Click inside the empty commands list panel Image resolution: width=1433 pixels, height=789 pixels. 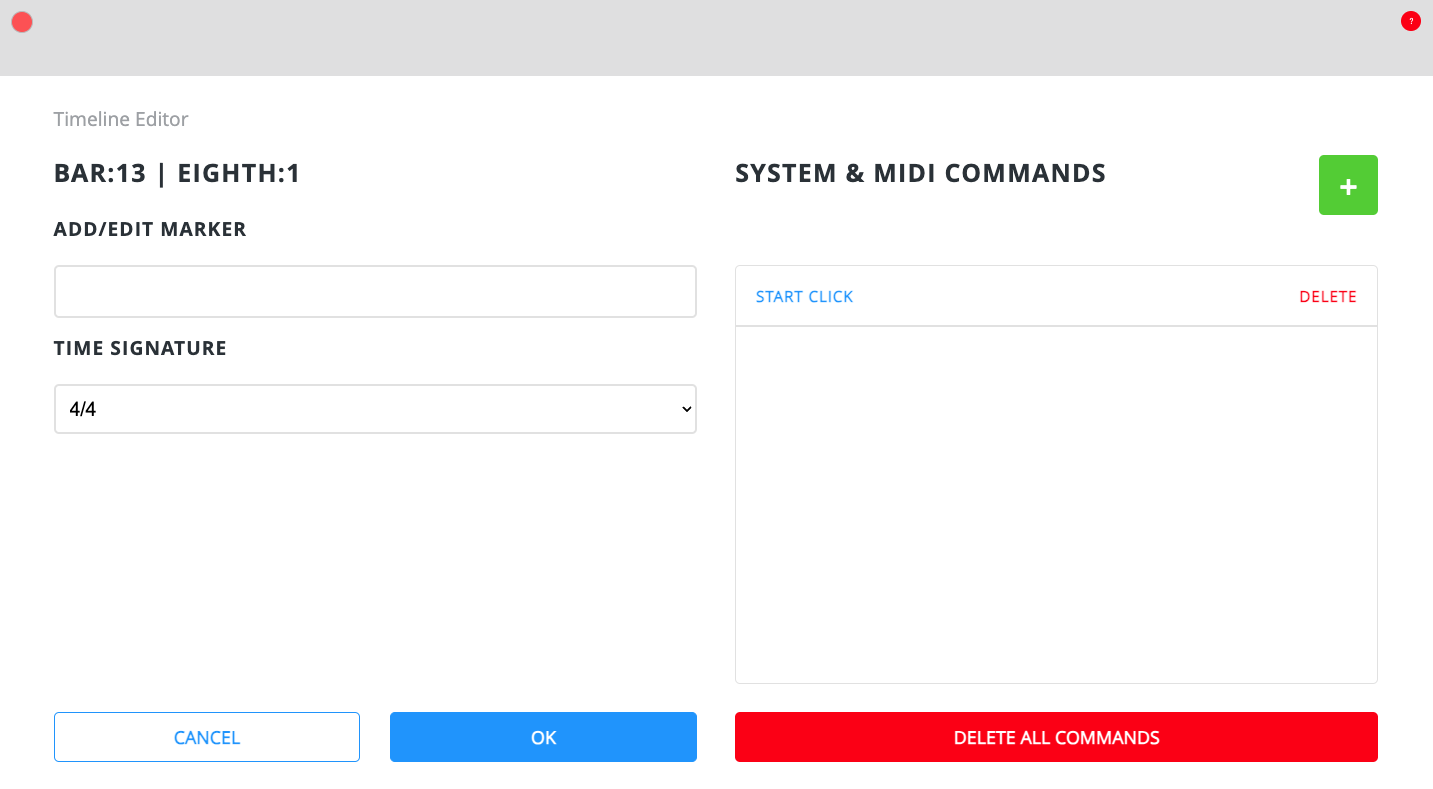click(1056, 500)
